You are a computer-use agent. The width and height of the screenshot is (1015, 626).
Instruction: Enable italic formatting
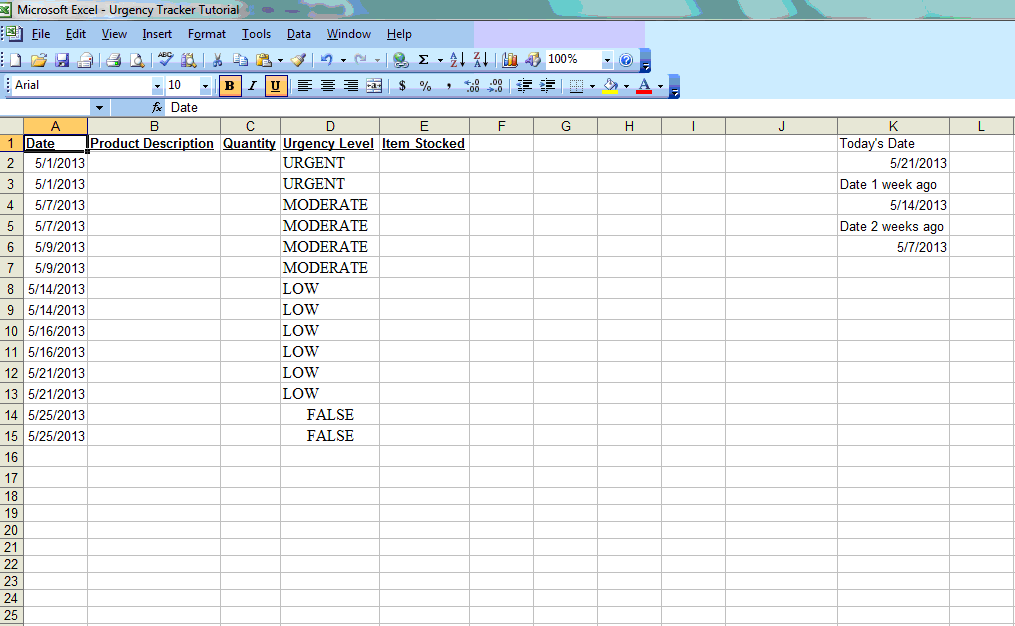pos(252,86)
